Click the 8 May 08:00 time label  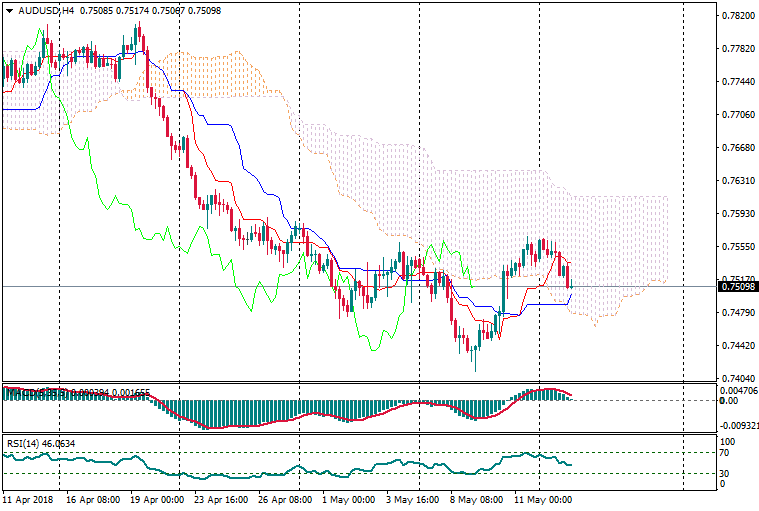479,497
